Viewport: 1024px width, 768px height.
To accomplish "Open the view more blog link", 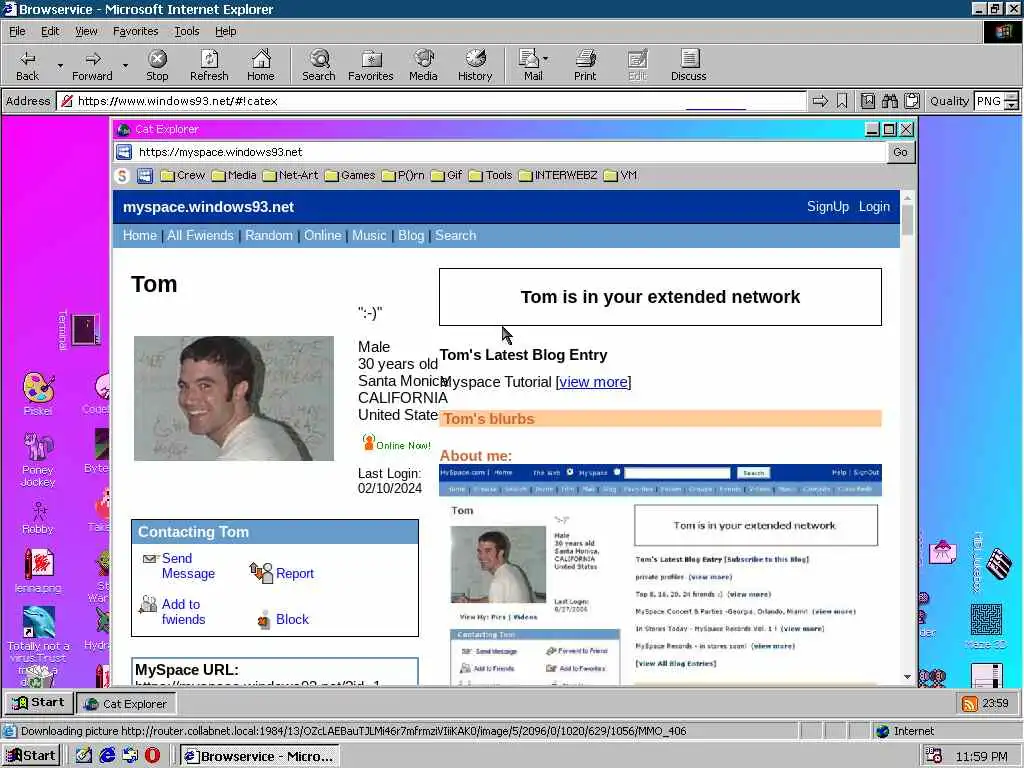I will (x=593, y=382).
